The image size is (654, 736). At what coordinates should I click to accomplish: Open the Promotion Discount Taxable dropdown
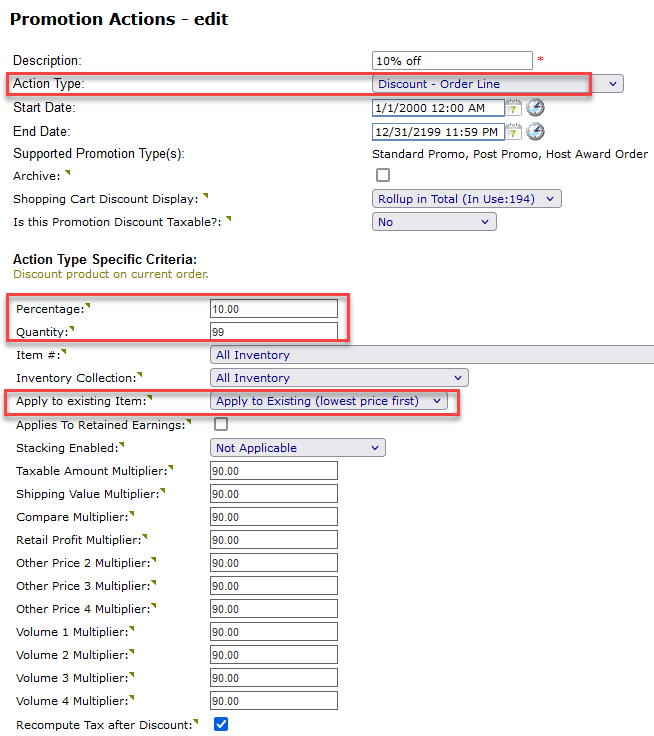[433, 222]
